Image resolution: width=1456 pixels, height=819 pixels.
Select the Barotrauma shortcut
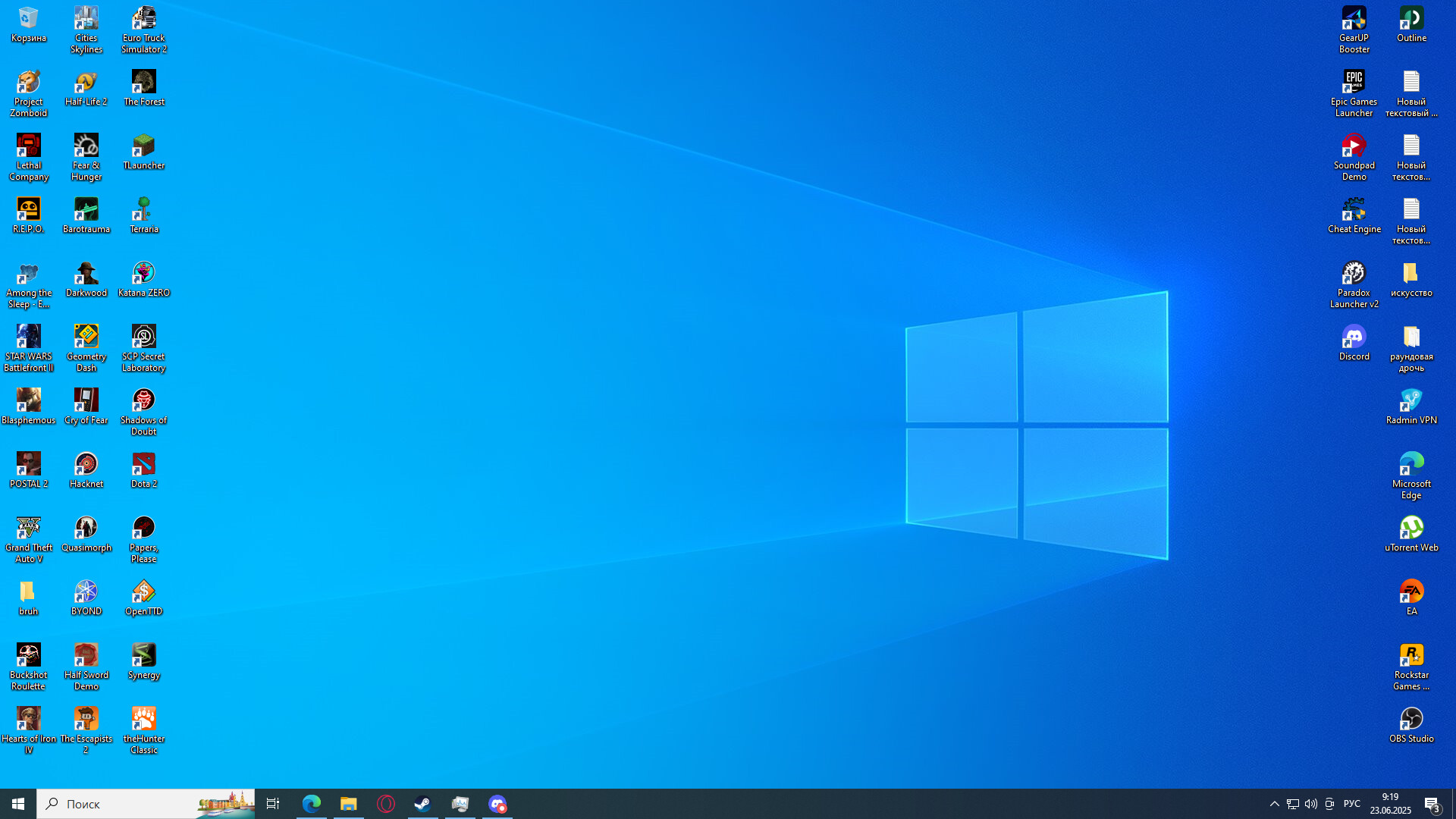(86, 216)
